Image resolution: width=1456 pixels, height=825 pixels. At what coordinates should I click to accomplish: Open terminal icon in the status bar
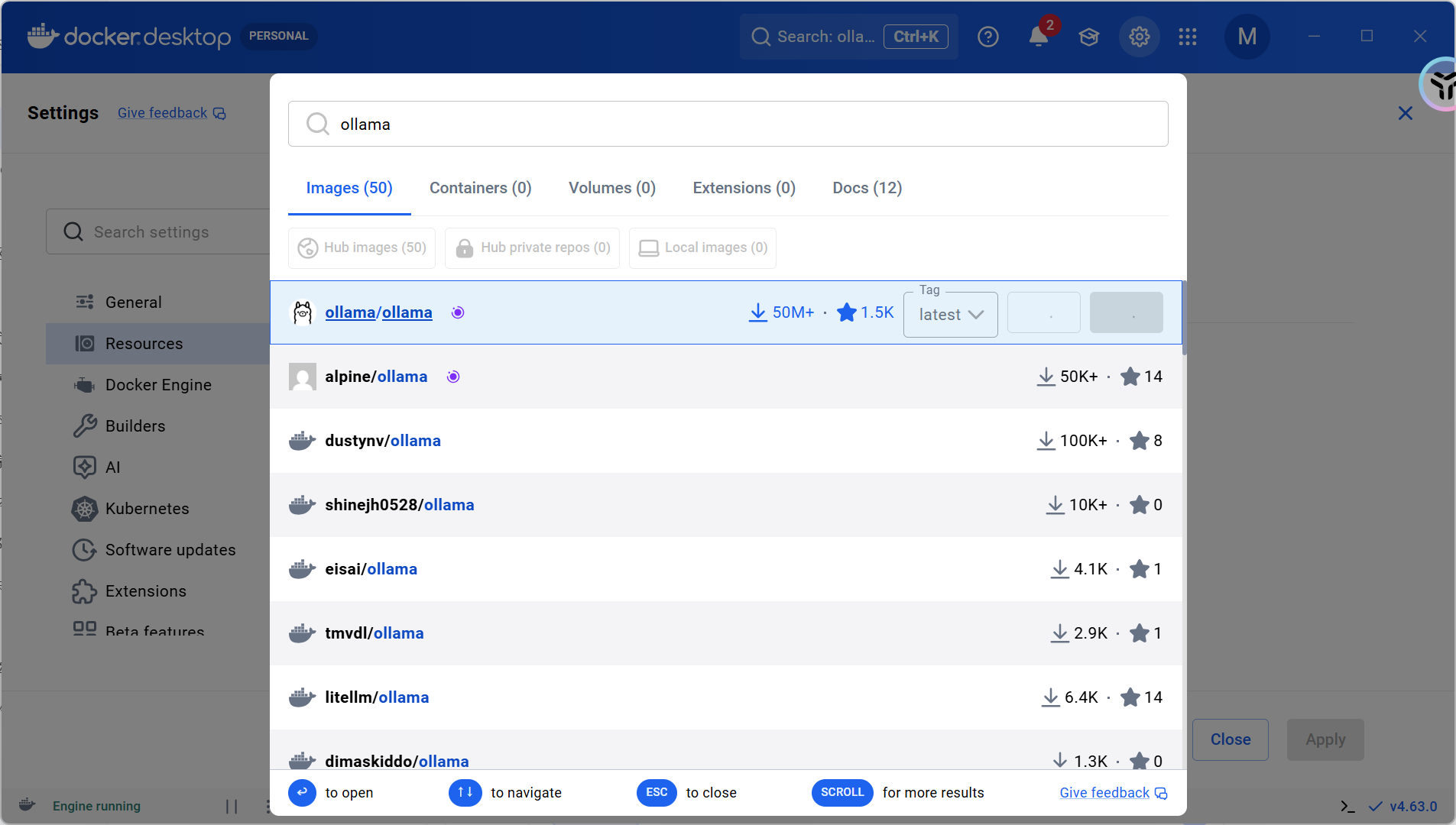[1348, 807]
